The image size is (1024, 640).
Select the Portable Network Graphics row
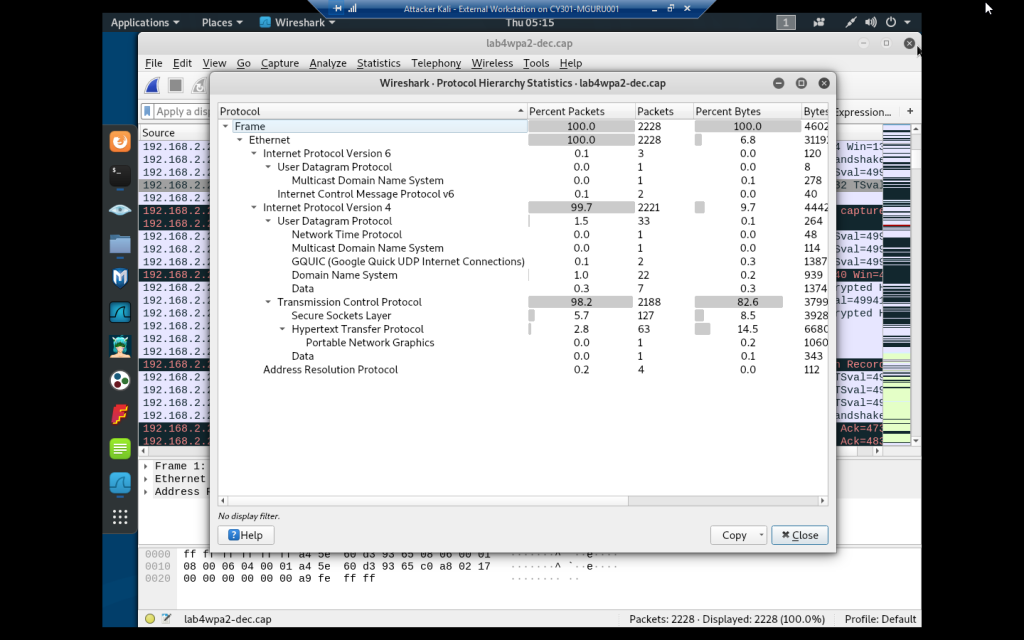point(522,343)
